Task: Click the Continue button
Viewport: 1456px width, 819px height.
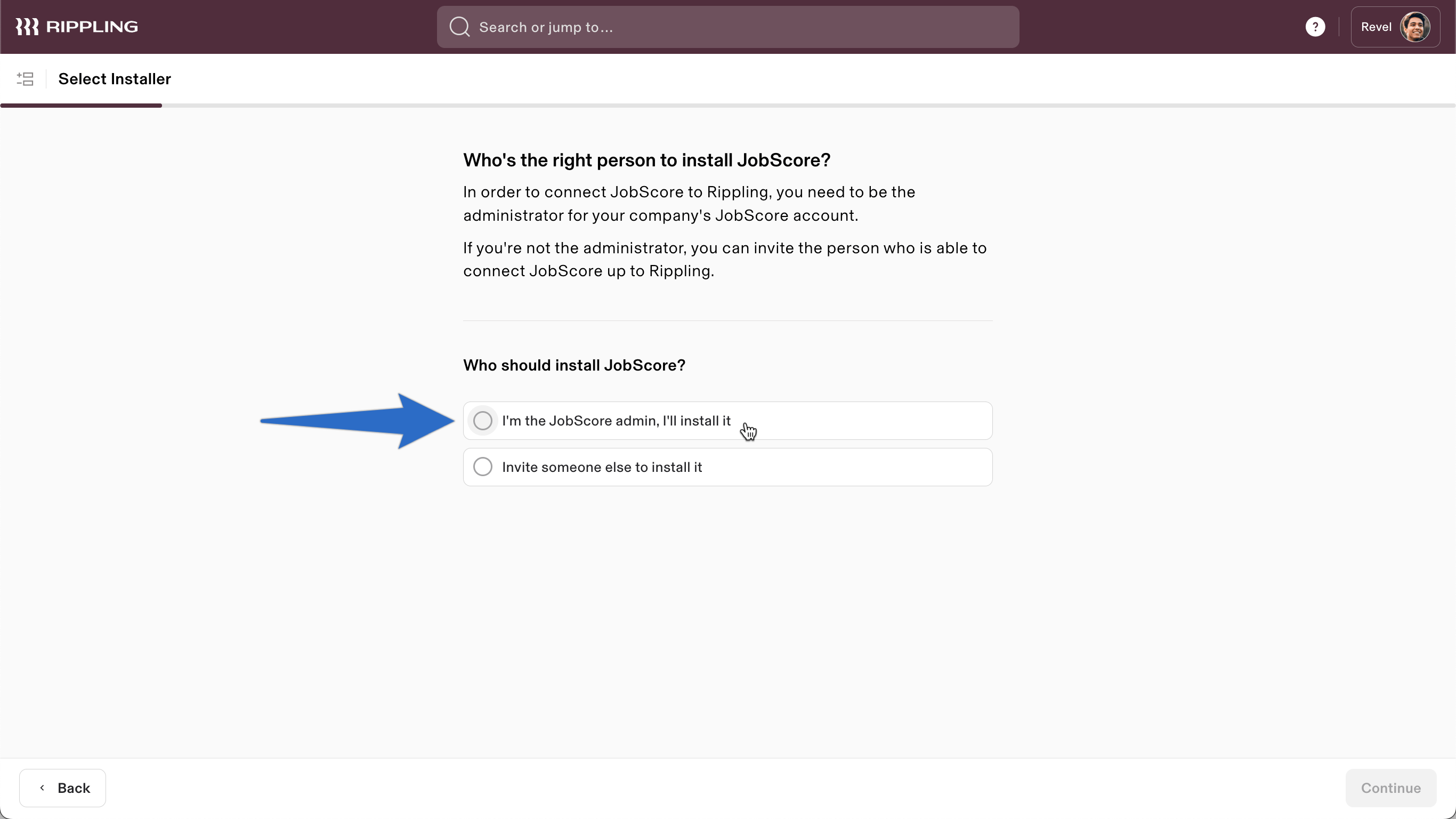Action: click(x=1390, y=788)
